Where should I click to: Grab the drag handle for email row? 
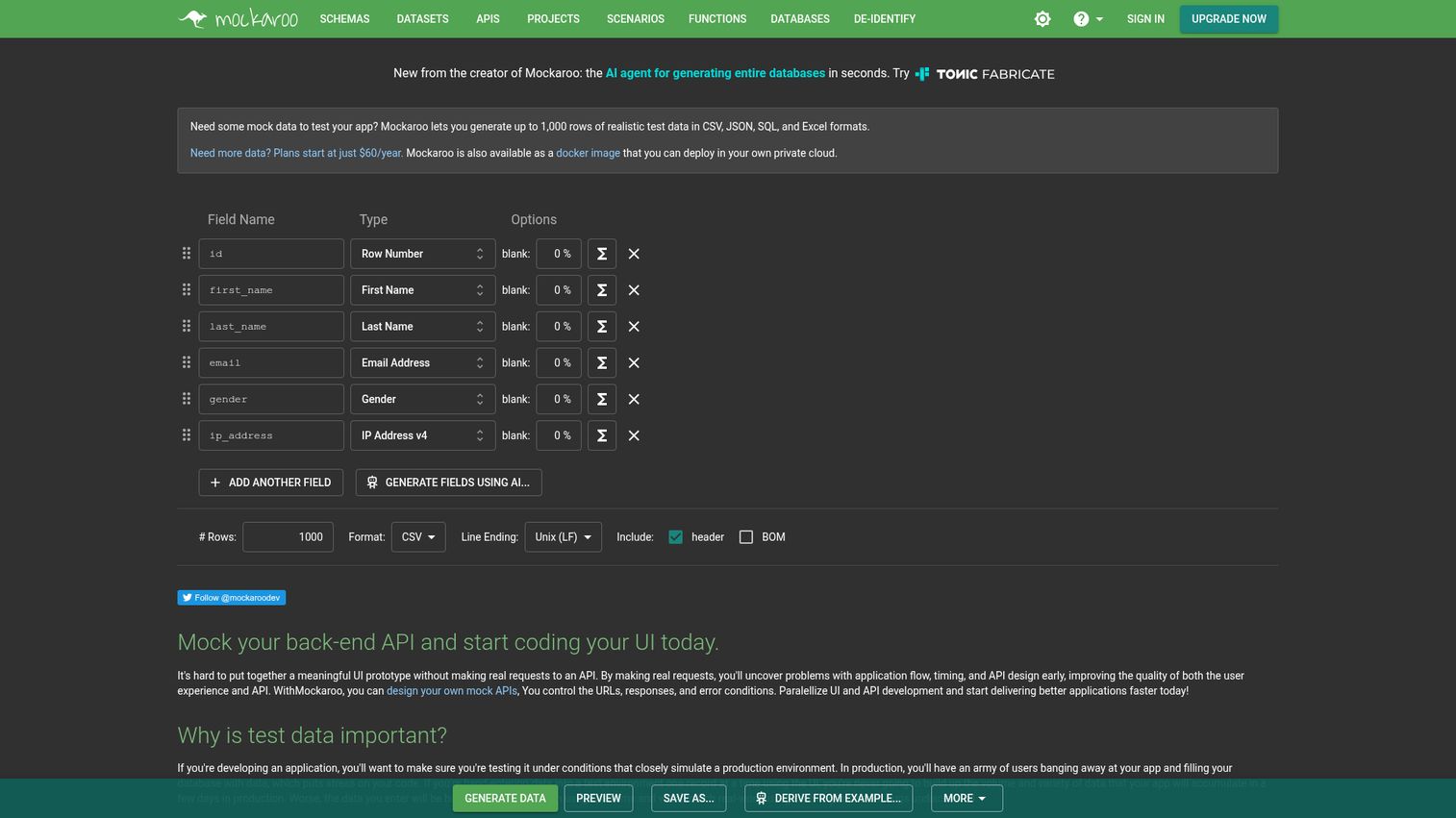187,362
